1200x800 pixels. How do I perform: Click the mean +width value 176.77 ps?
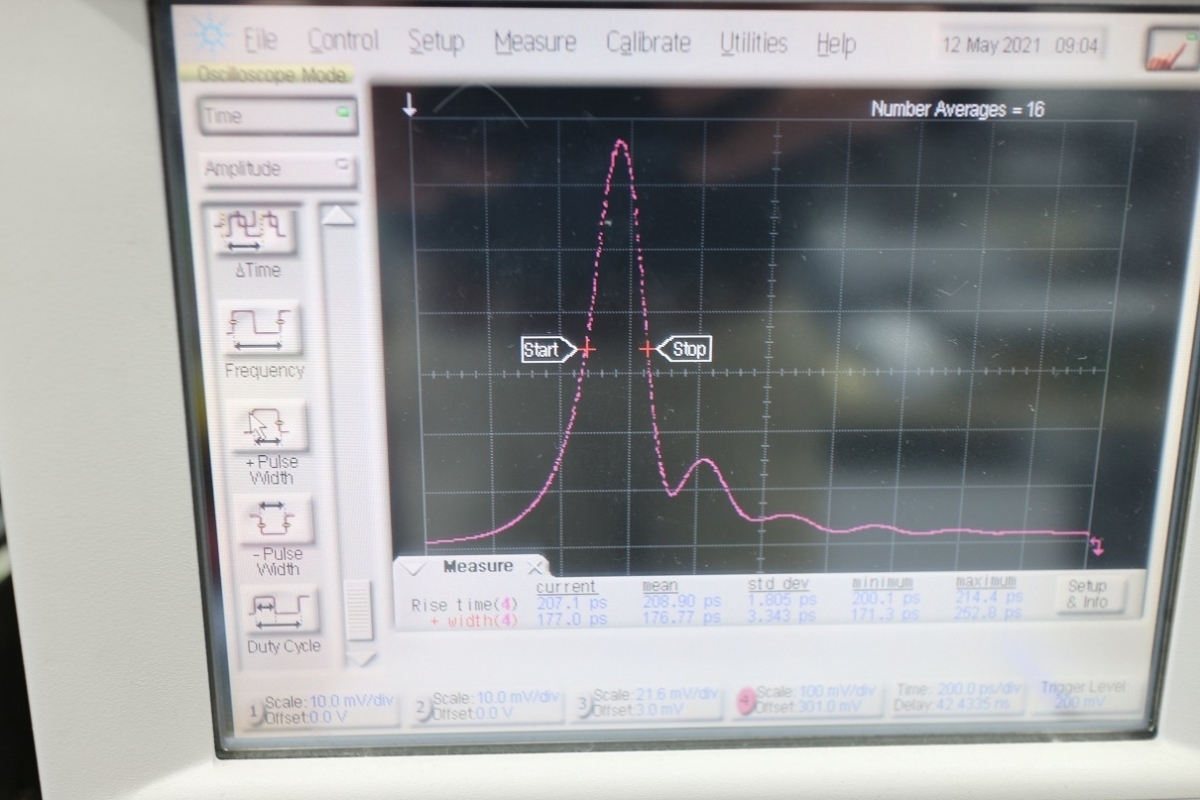[681, 618]
